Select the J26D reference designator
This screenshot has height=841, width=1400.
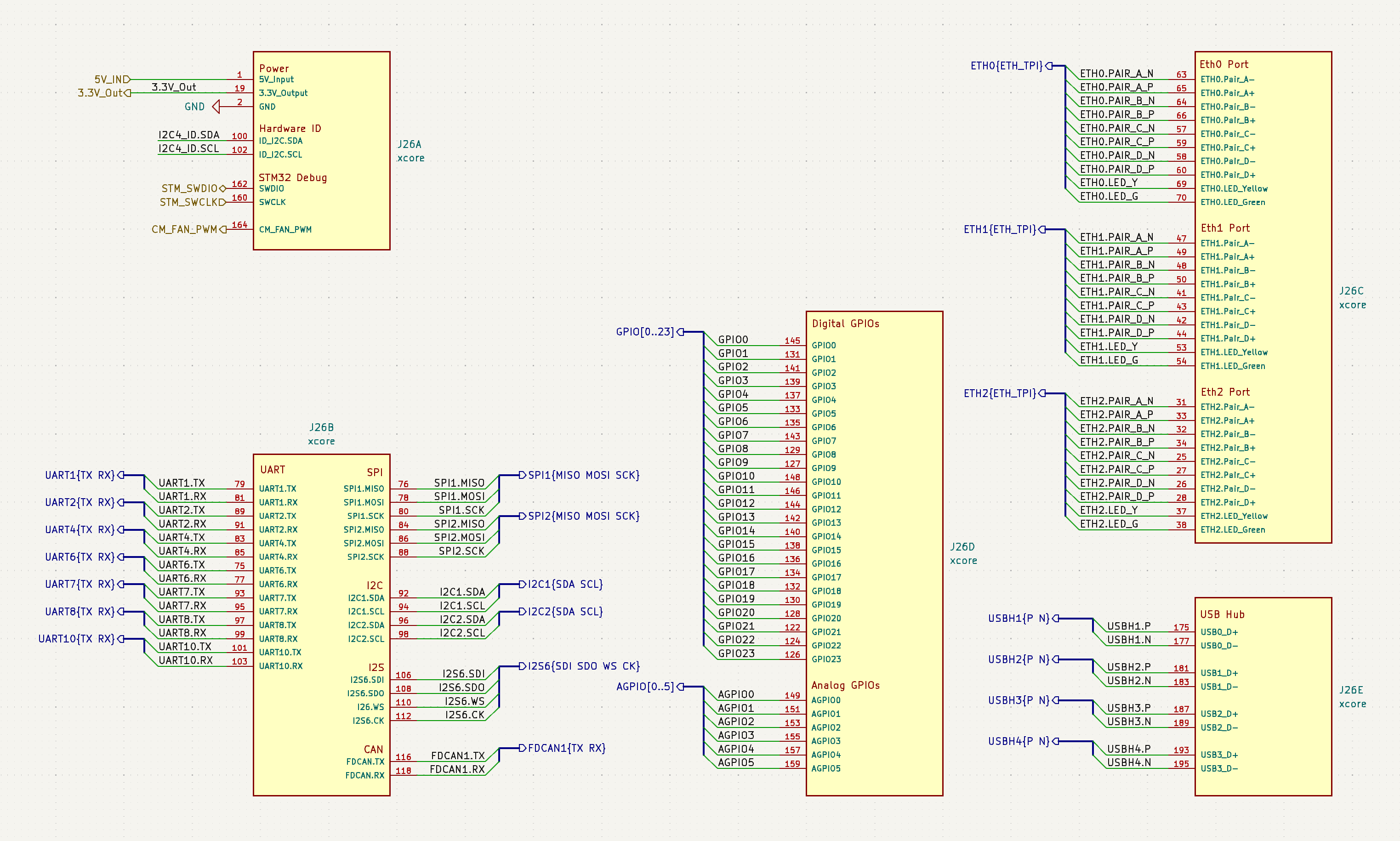(962, 547)
